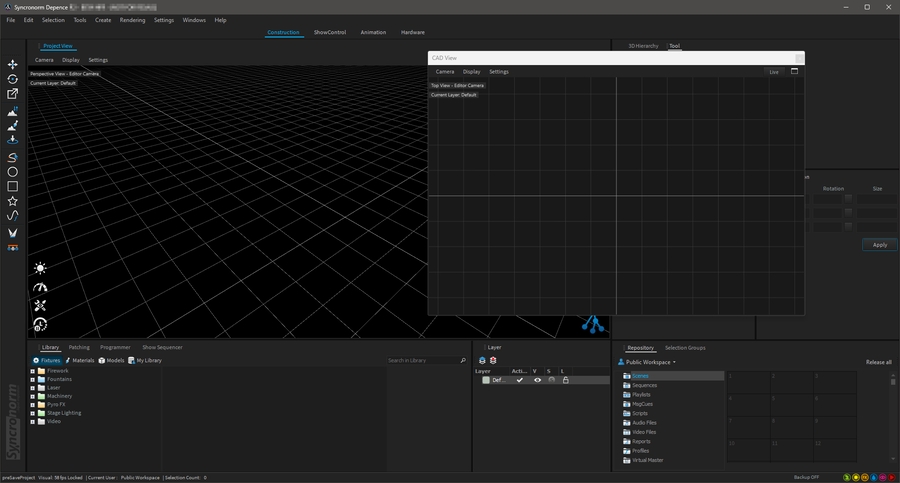Click the circle shape tool
900x483 pixels.
tap(13, 172)
